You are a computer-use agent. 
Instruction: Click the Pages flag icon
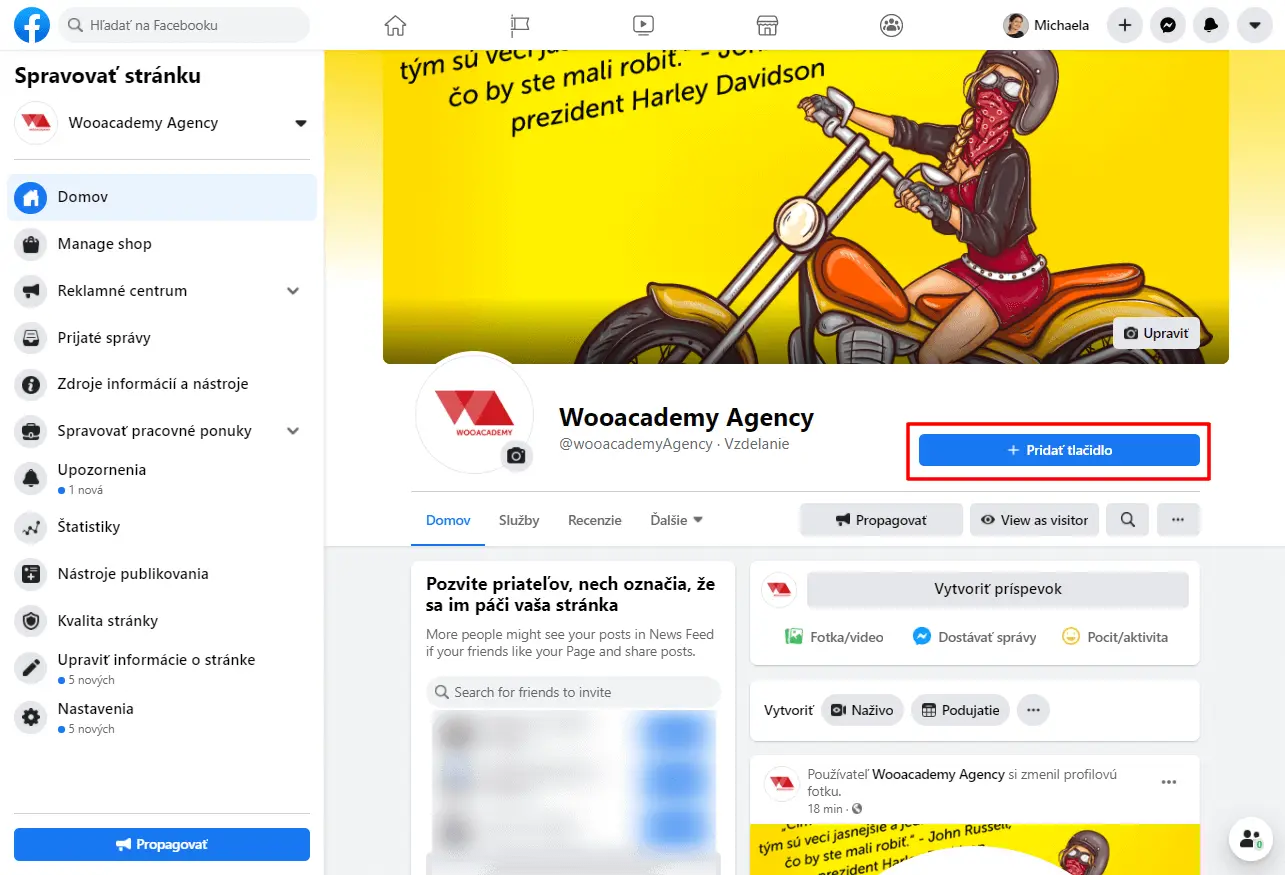[x=519, y=25]
